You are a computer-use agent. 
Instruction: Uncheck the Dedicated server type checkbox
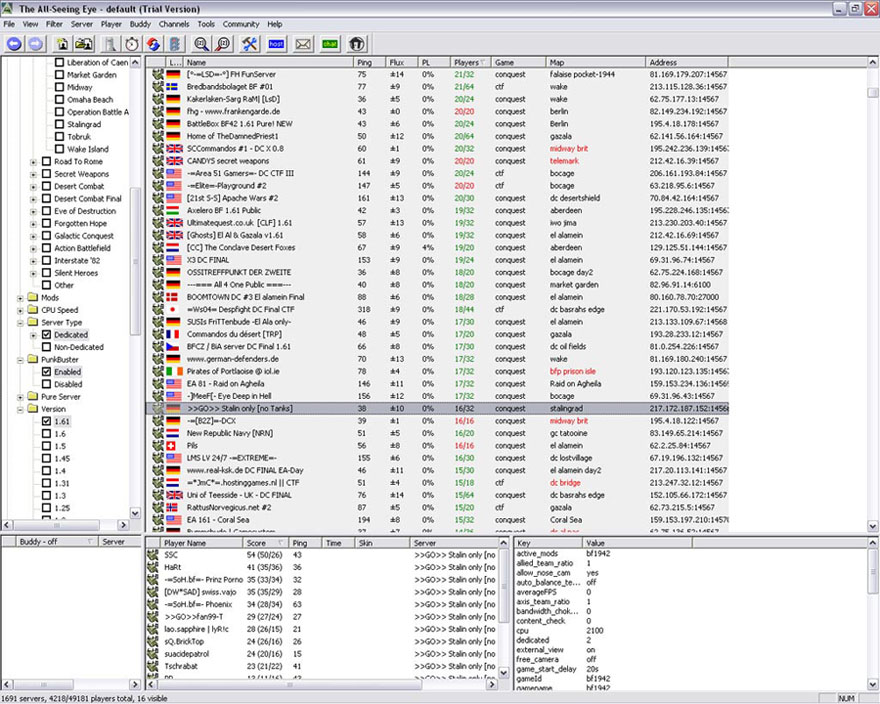46,335
